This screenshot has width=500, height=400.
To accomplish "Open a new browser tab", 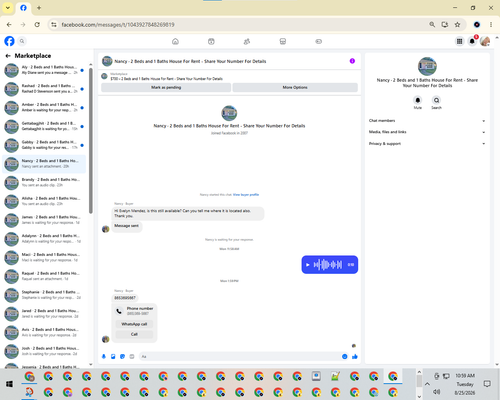I will (39, 8).
